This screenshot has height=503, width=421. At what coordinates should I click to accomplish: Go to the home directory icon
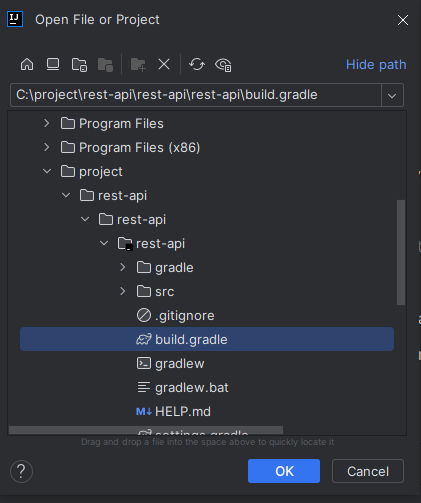(x=27, y=64)
